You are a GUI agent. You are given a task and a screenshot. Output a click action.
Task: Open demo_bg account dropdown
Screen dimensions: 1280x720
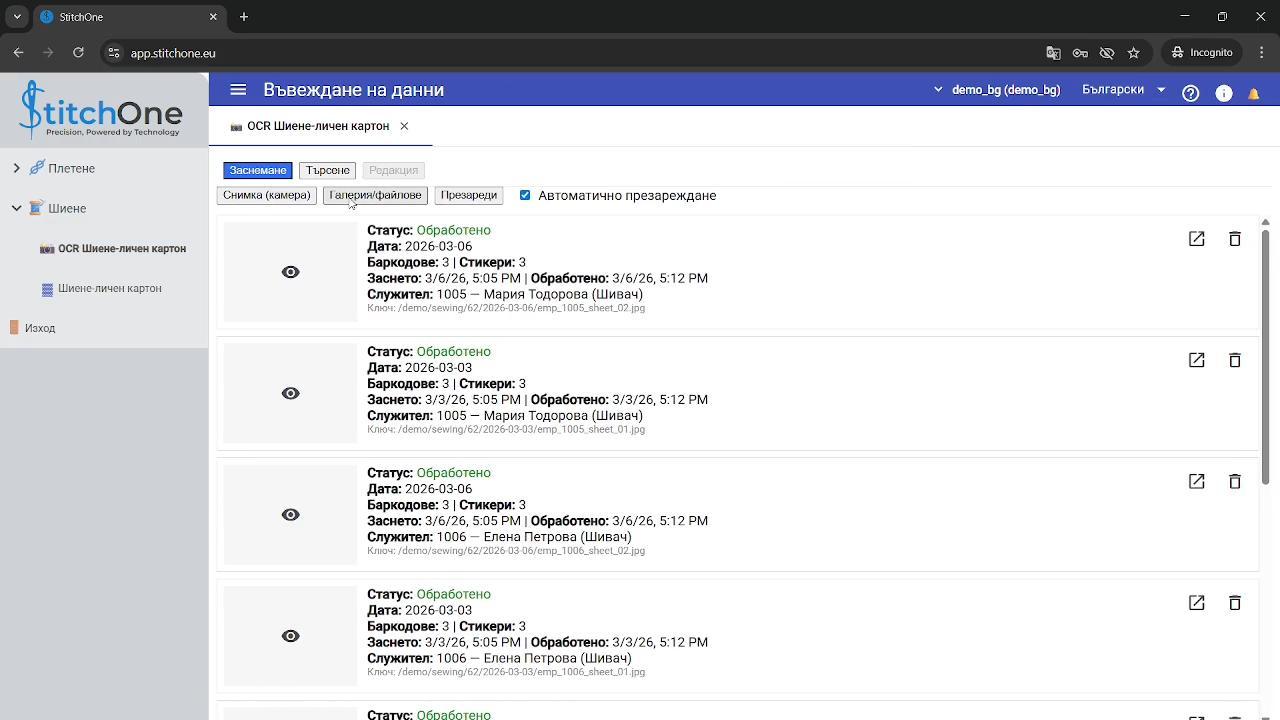[x=997, y=90]
